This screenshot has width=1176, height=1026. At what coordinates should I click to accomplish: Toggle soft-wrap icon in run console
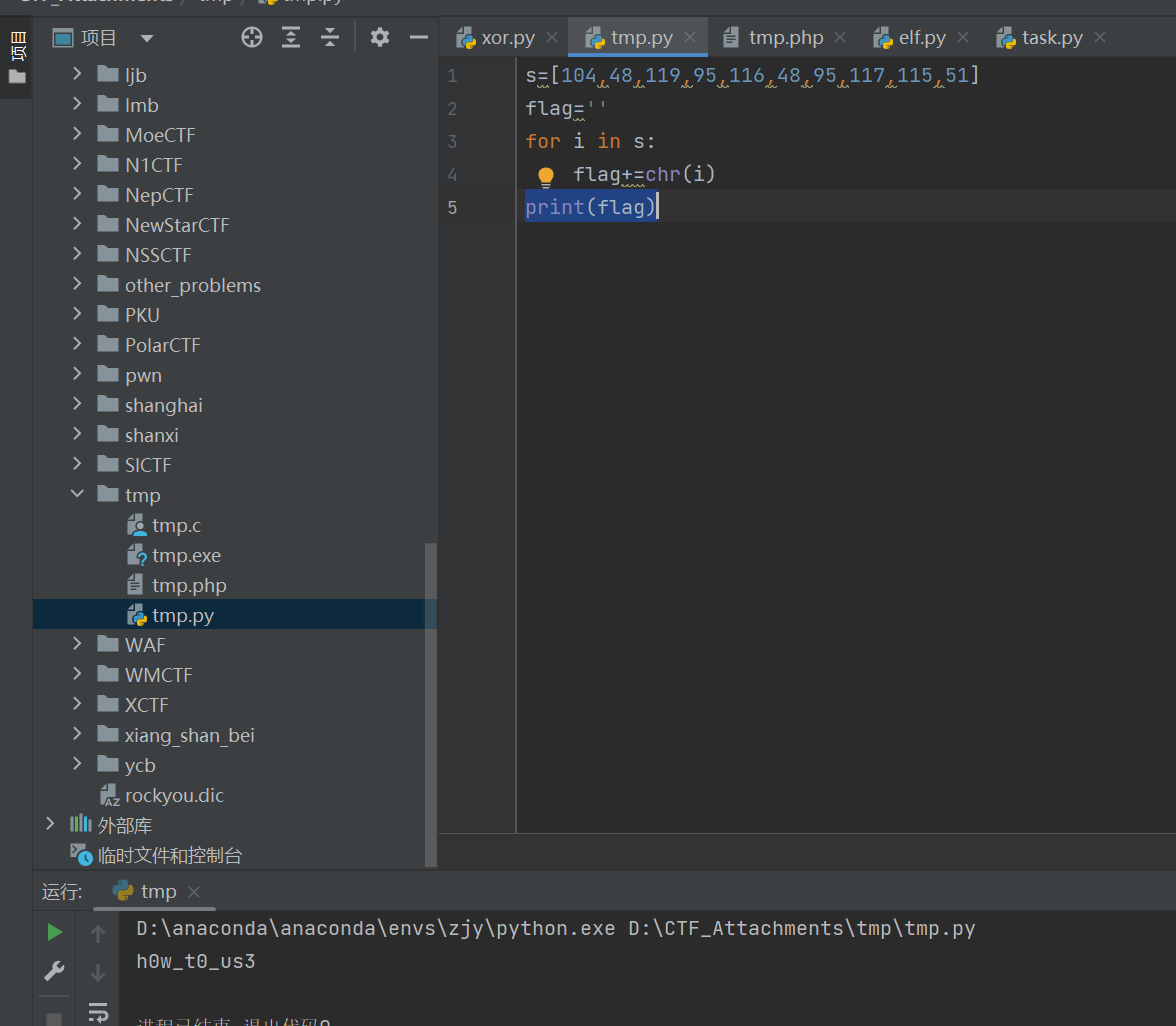(x=98, y=1012)
